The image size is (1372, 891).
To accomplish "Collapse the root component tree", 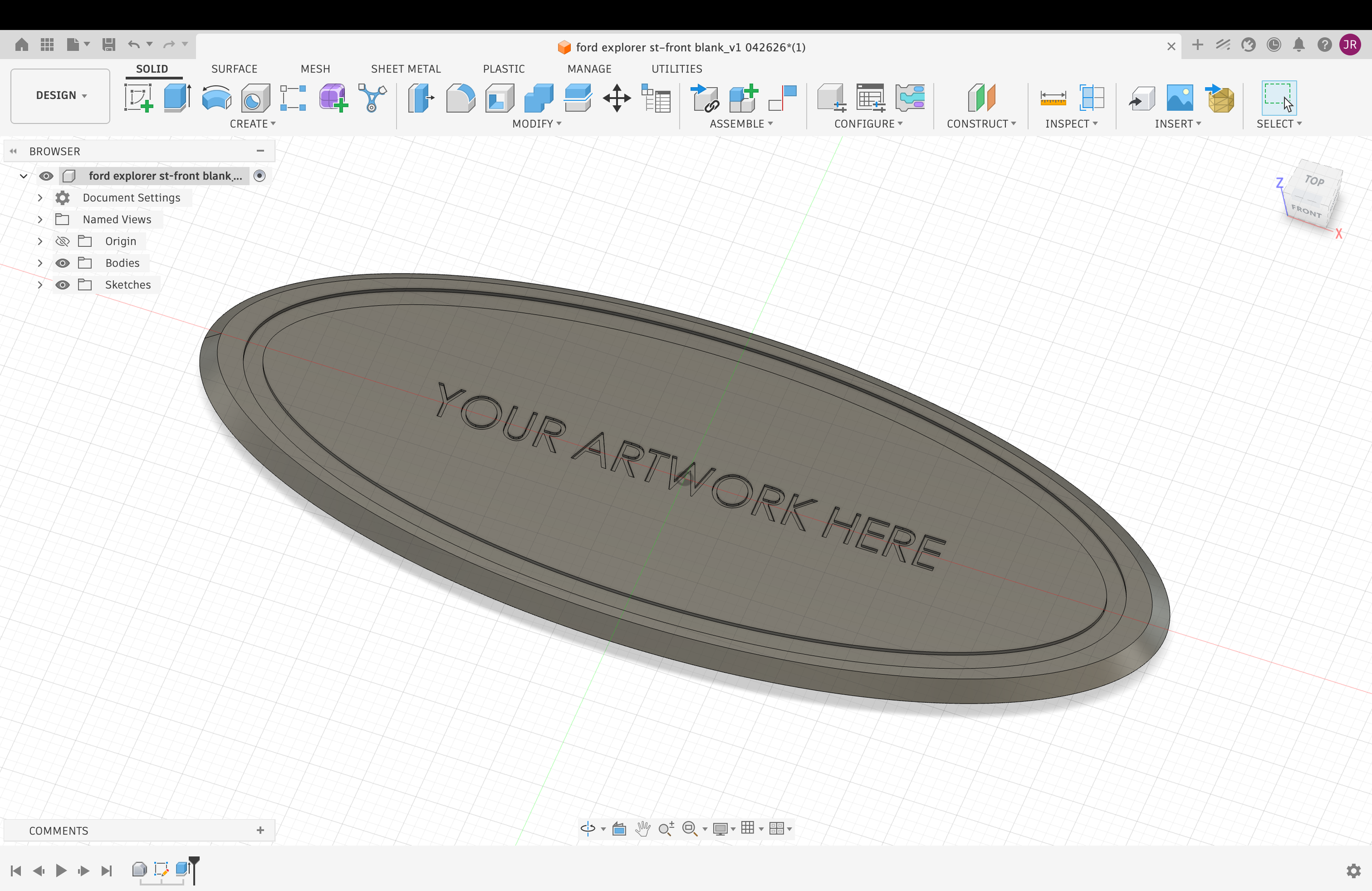I will click(x=24, y=176).
